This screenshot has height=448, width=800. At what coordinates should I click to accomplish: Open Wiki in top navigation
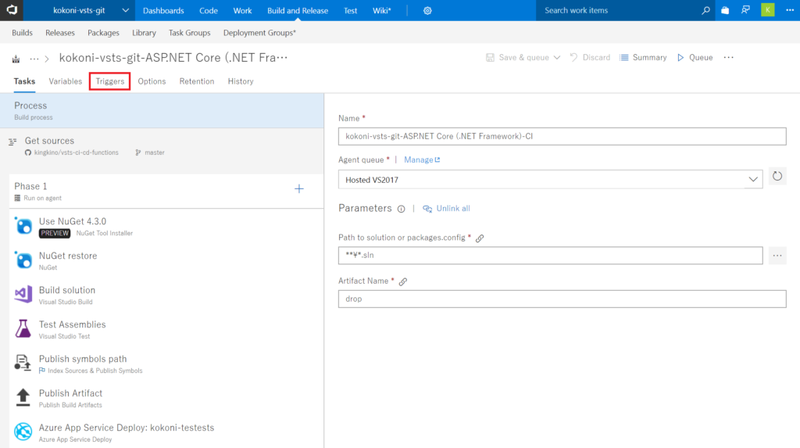381,11
